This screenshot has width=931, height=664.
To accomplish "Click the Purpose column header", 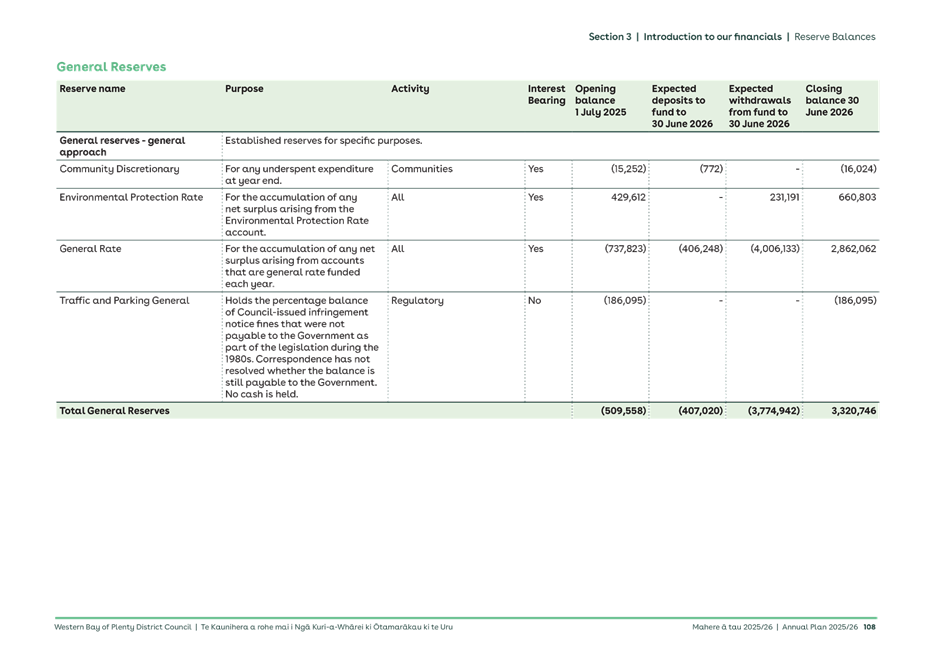I will click(x=244, y=88).
